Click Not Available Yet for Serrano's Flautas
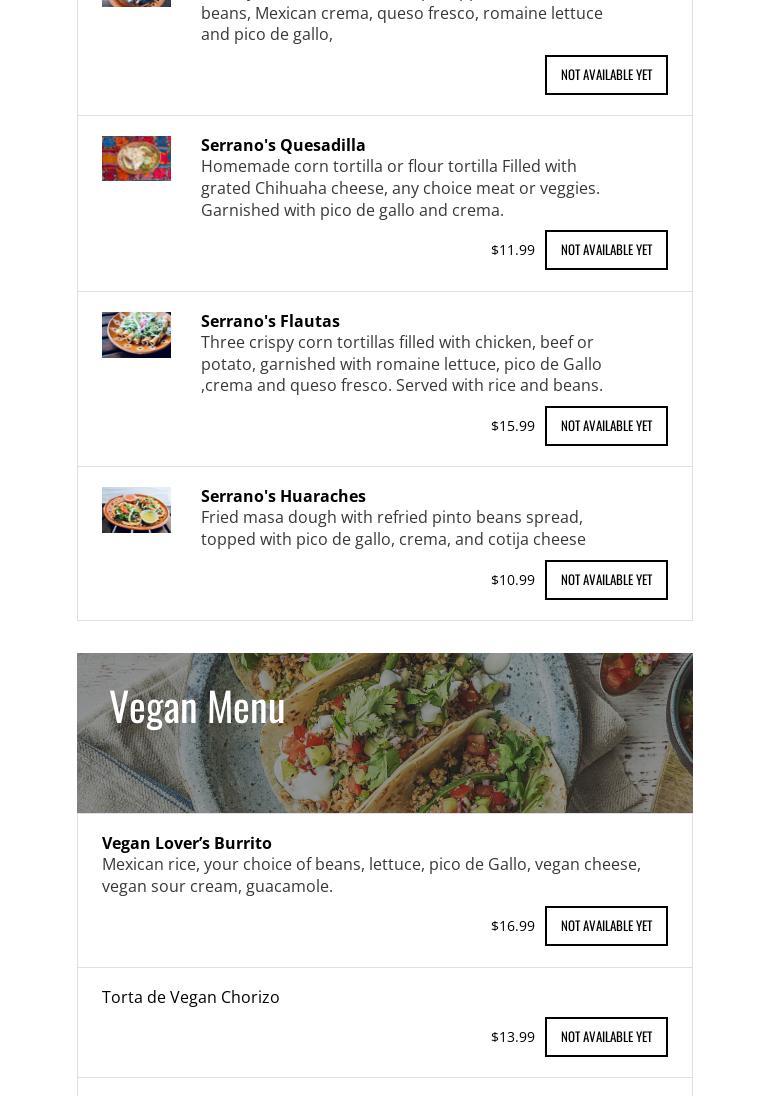Screen dimensions: 770x1096 tap(606, 426)
